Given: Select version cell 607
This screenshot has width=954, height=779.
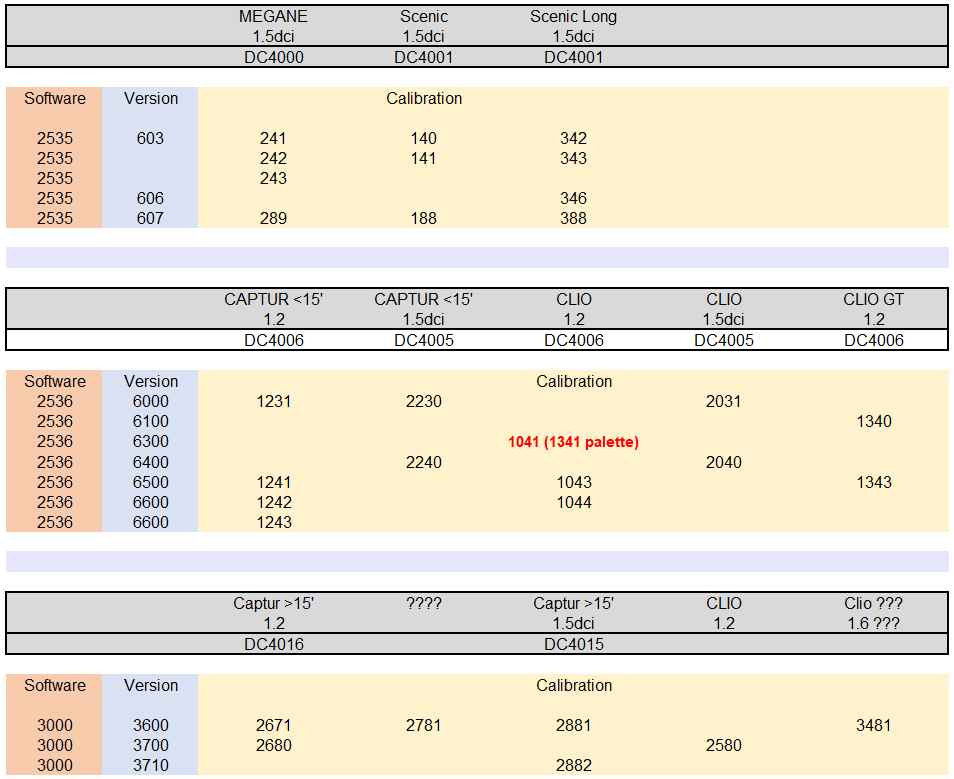Looking at the screenshot, I should click(150, 218).
